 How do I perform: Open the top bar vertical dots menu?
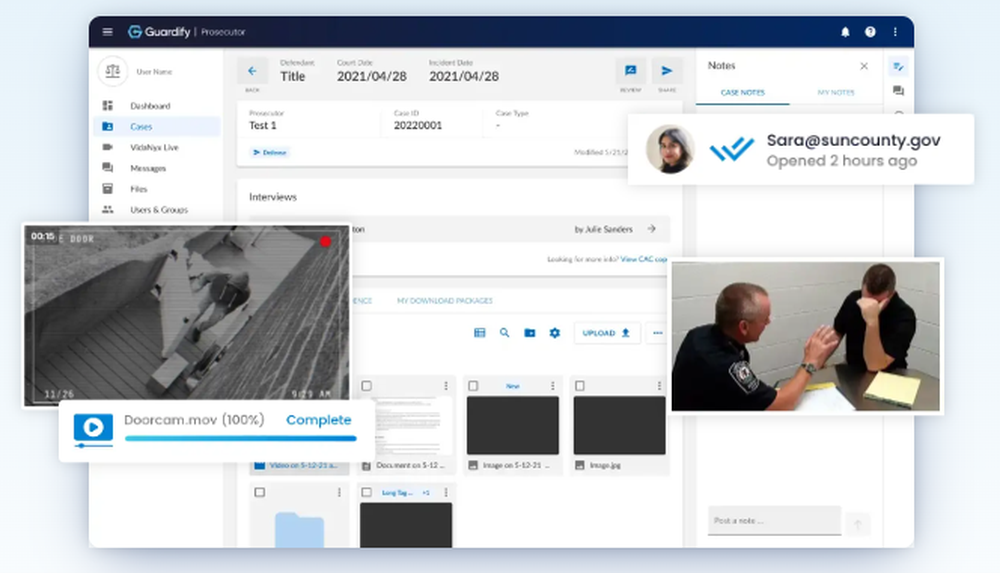coord(895,32)
